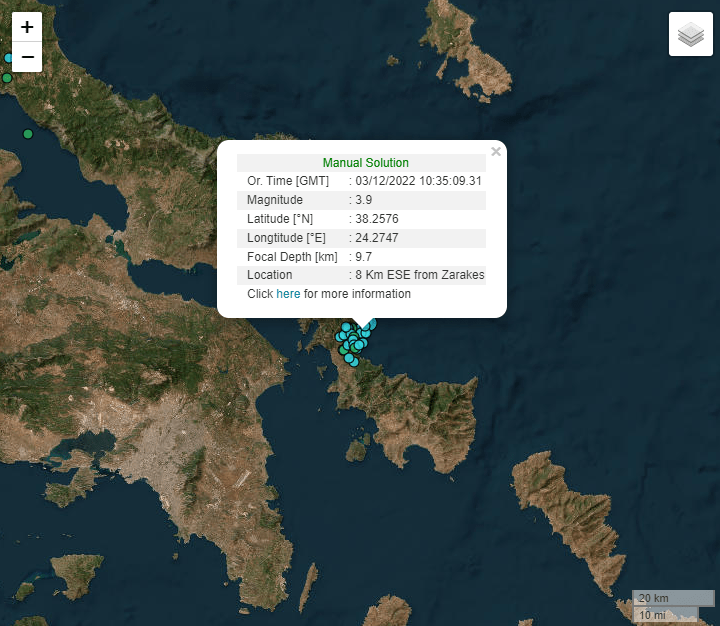
Task: Click the 10 mi scale bar
Action: click(x=656, y=614)
